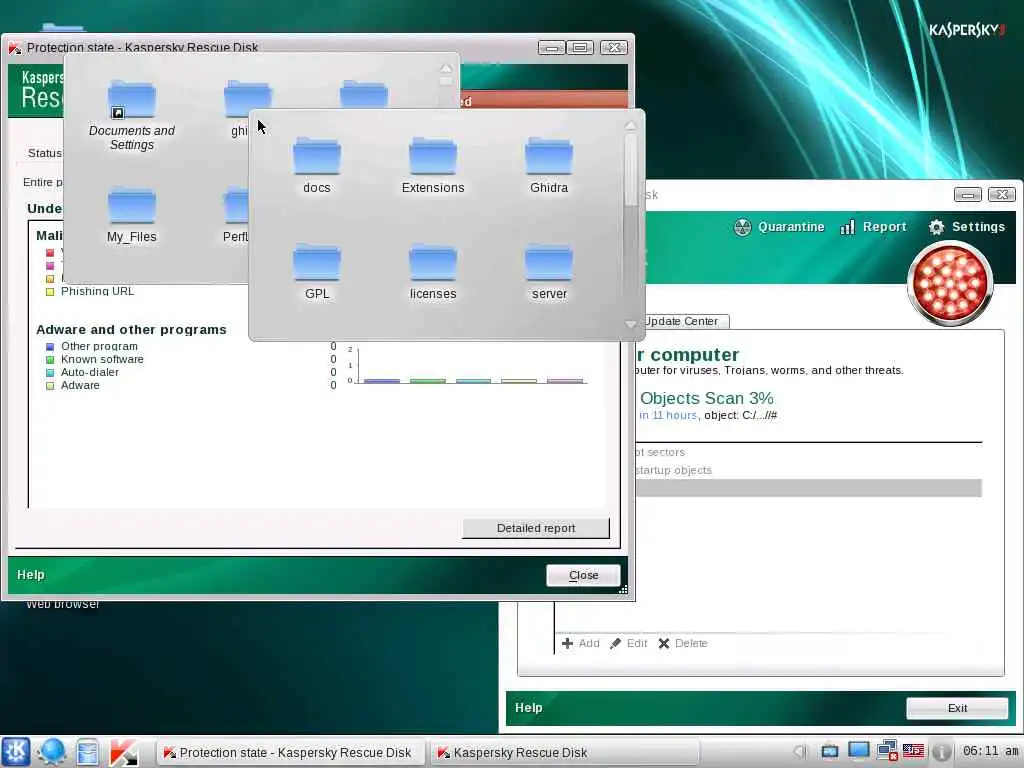
Task: Close the Protection state dialog via Close button
Action: (x=583, y=575)
